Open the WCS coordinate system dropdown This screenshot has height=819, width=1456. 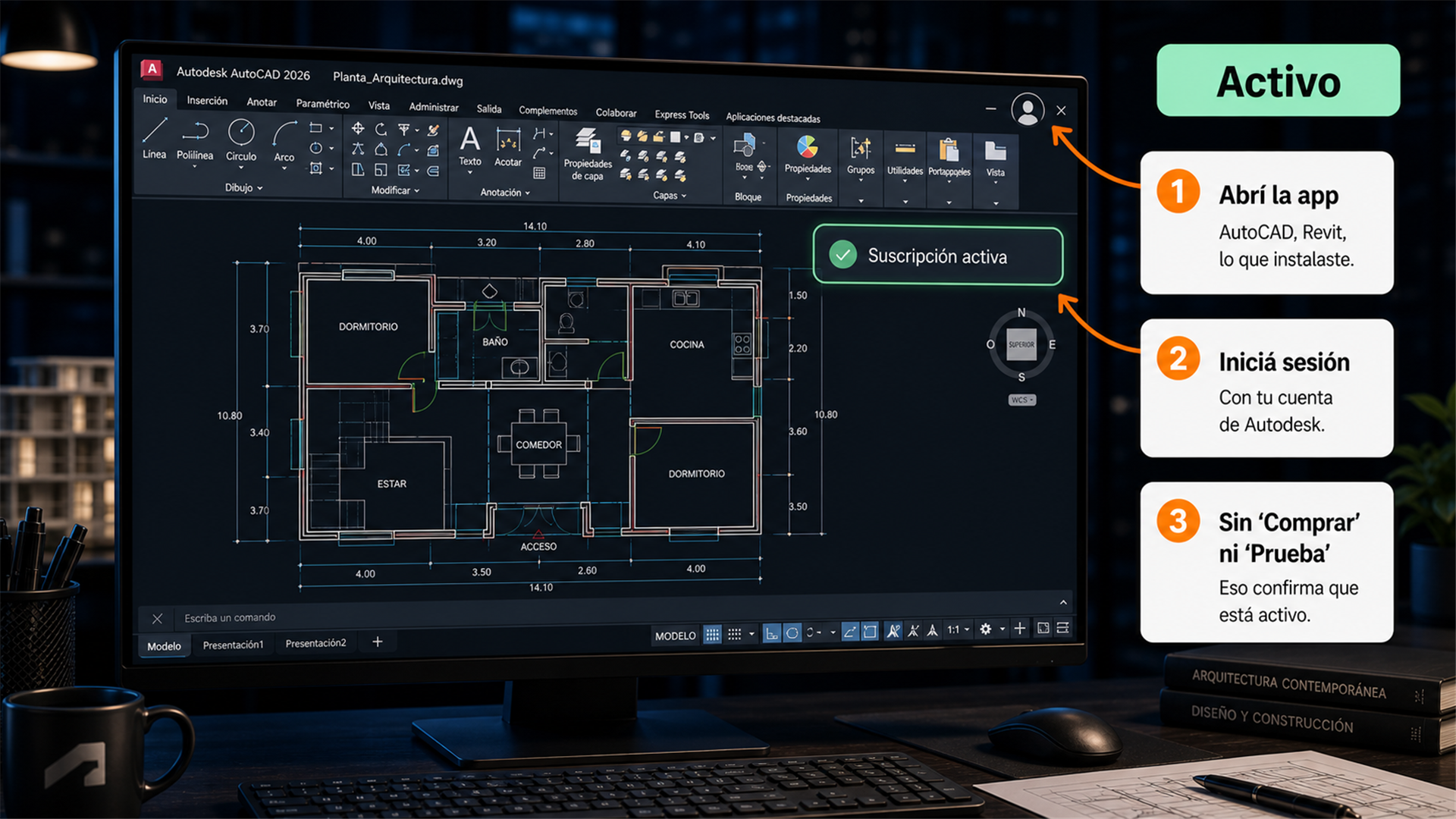pos(1021,400)
